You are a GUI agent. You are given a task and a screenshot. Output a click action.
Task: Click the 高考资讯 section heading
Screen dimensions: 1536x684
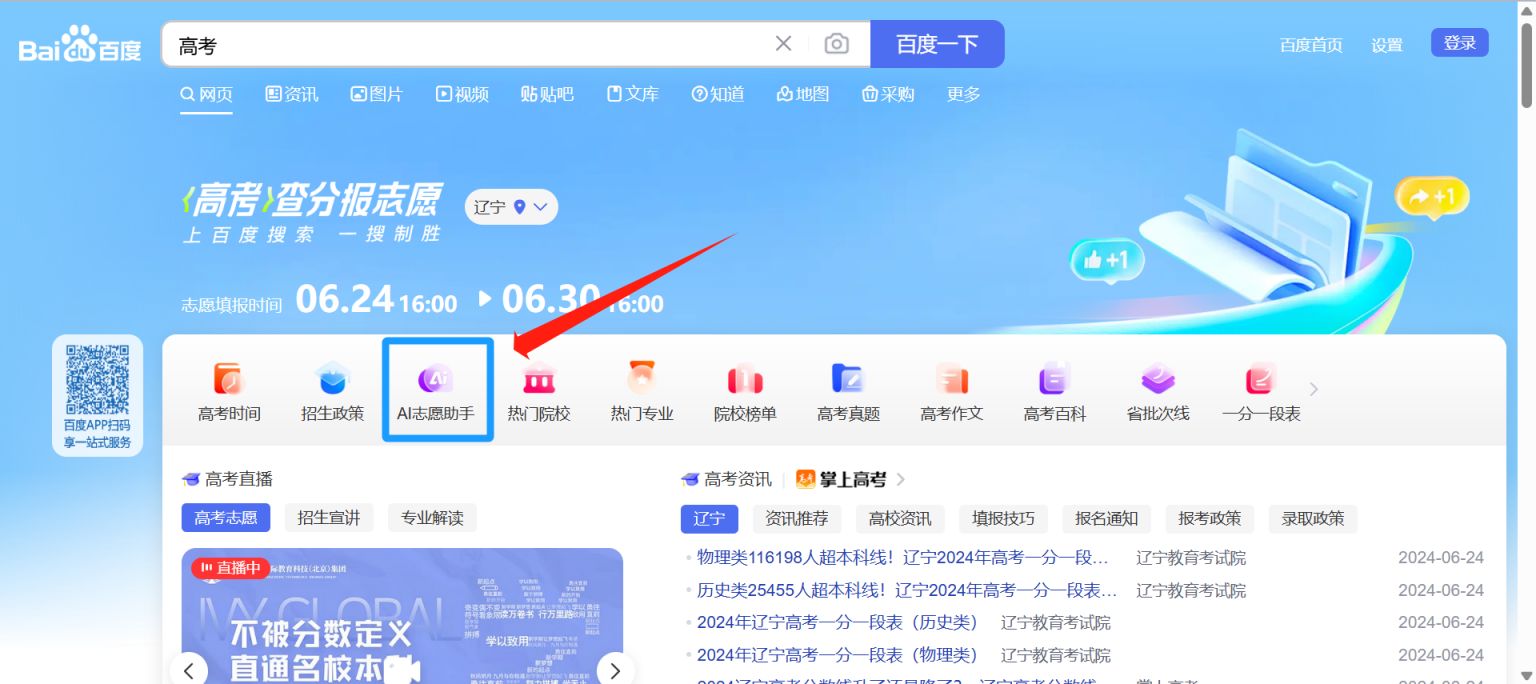click(x=726, y=479)
